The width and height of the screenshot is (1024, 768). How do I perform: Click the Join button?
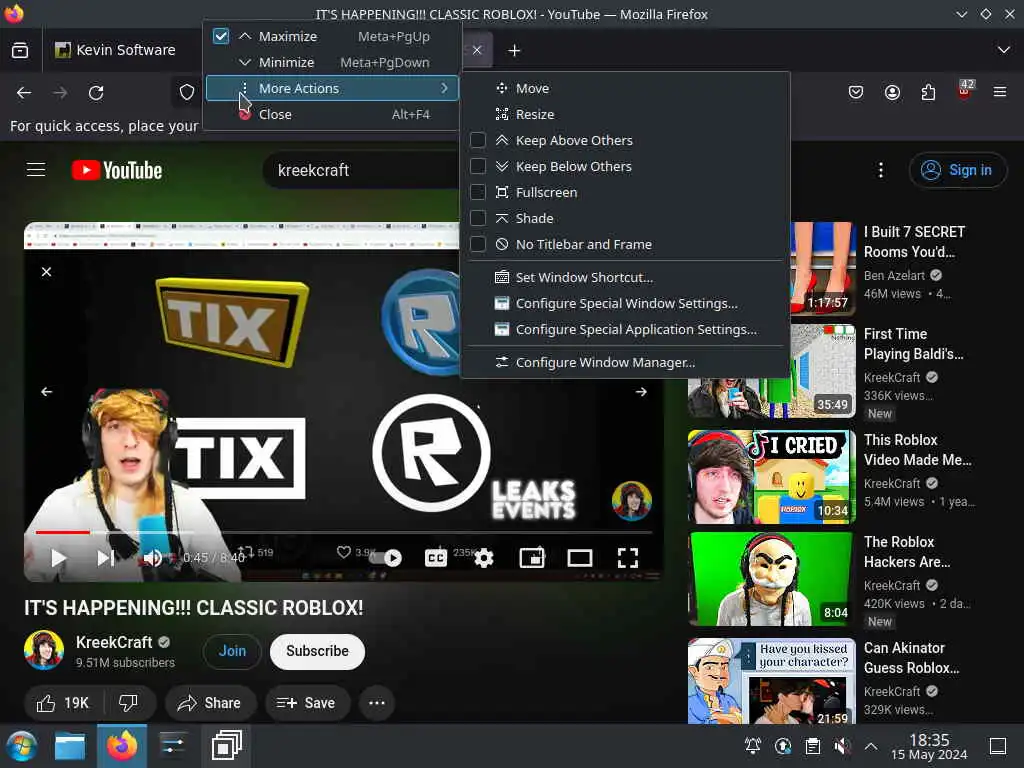pyautogui.click(x=232, y=651)
